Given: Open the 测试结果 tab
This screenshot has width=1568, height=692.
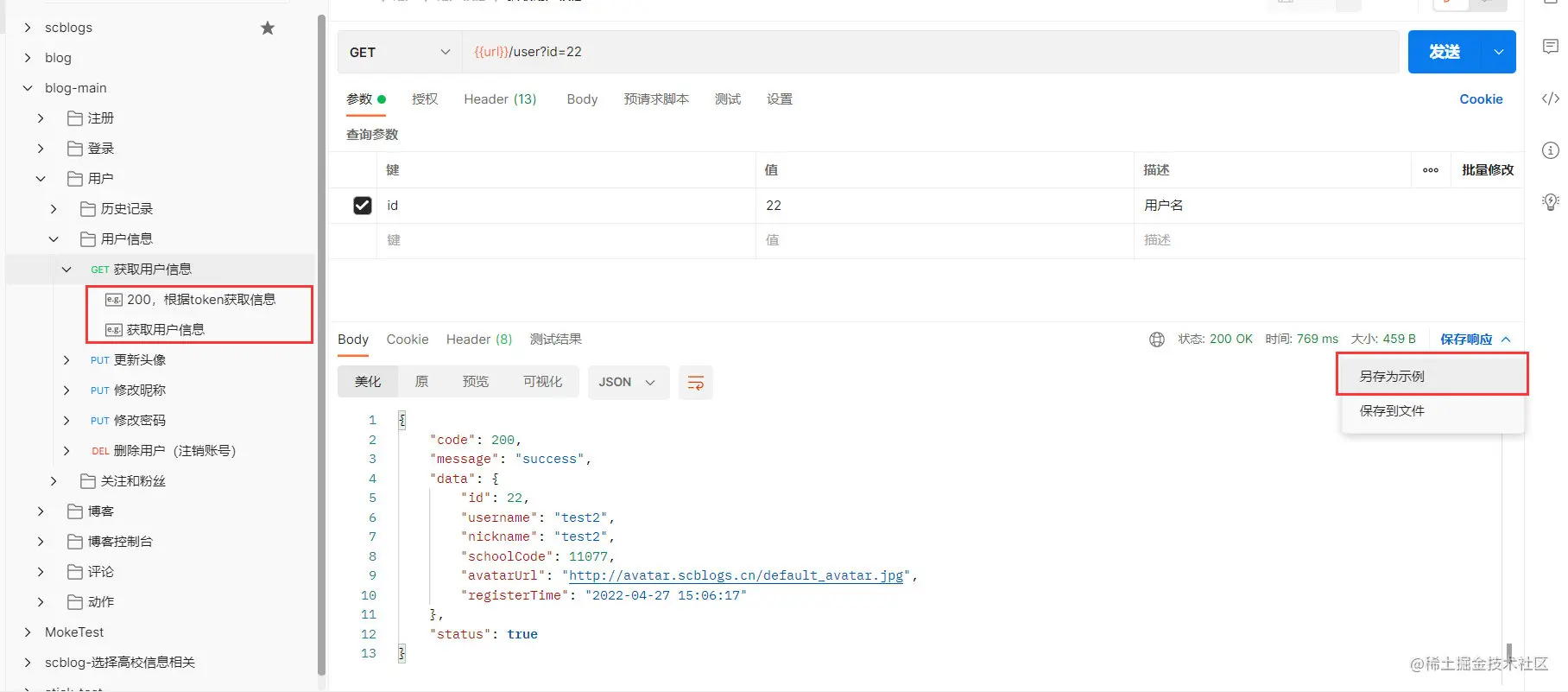Looking at the screenshot, I should tap(555, 340).
